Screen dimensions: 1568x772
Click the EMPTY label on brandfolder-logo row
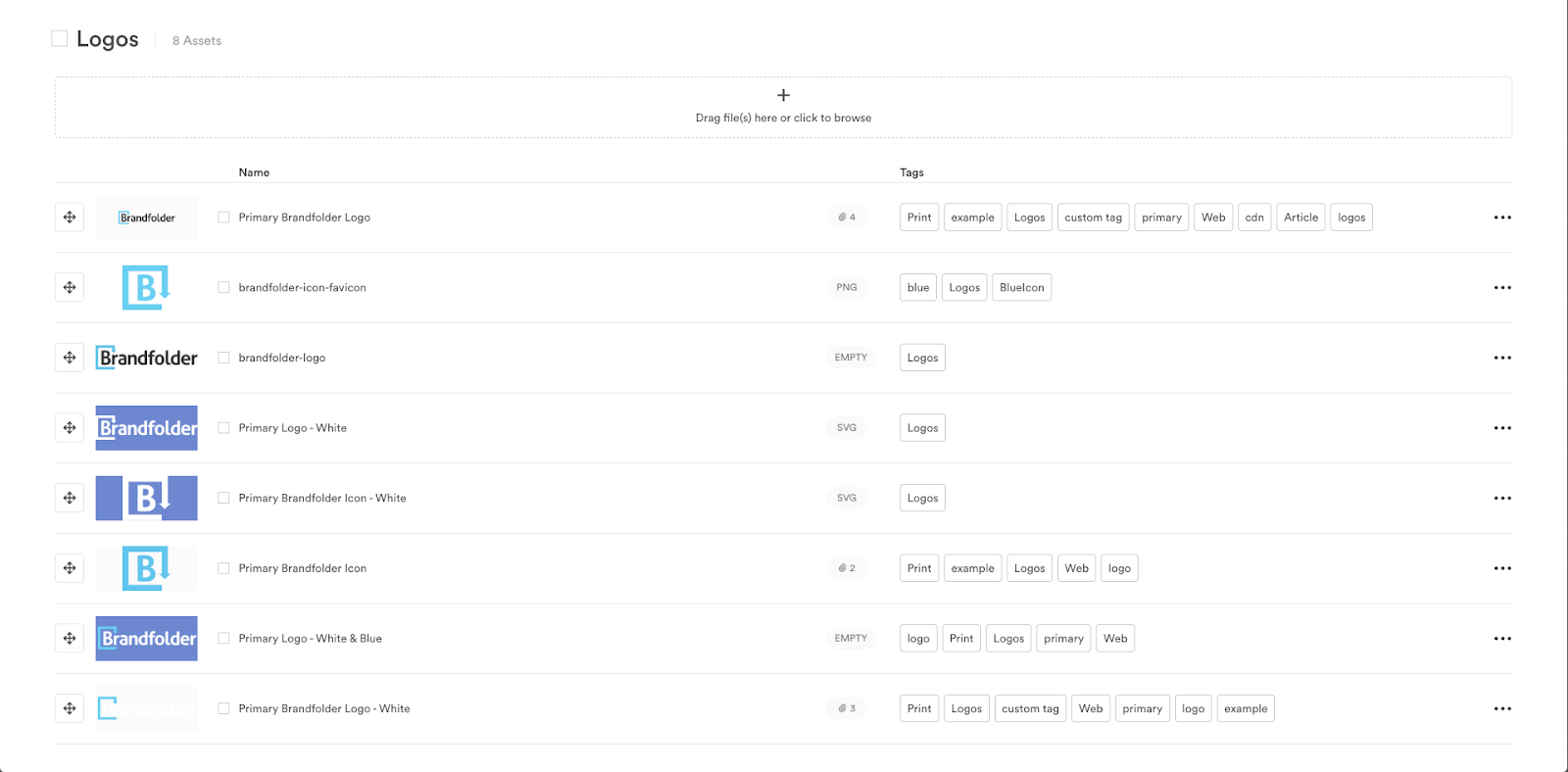851,358
